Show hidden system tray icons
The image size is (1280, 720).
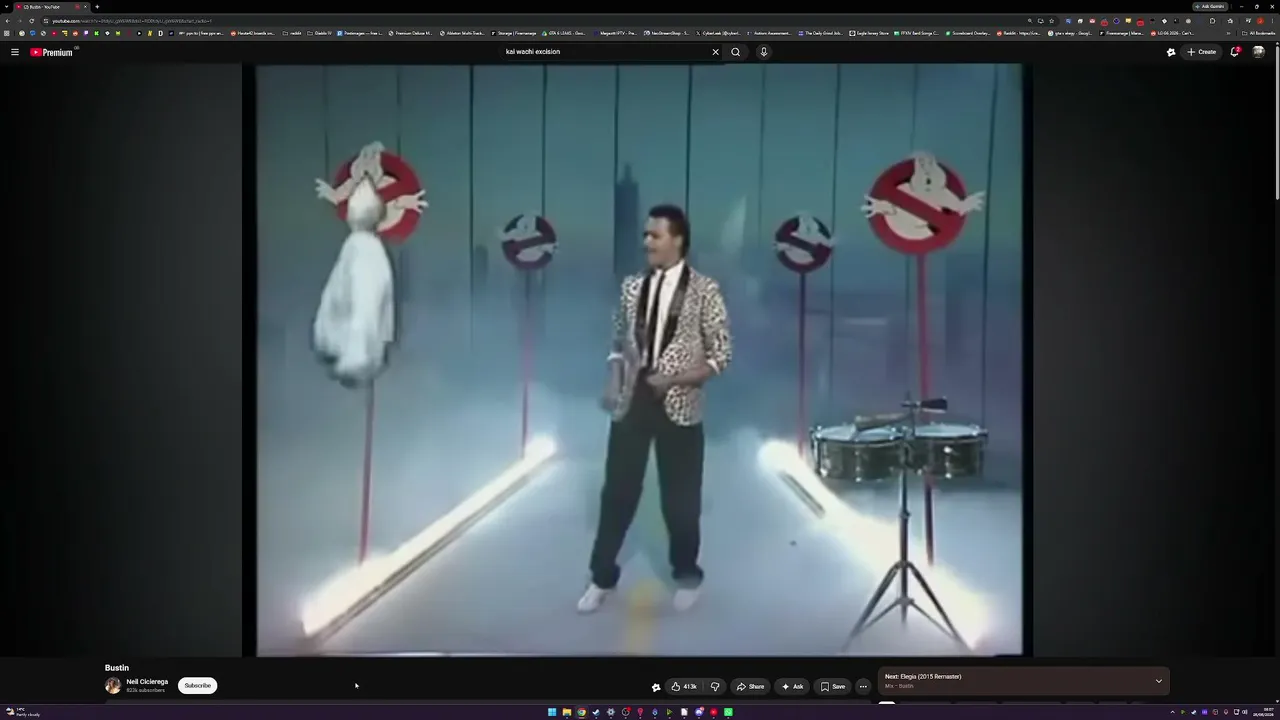click(1172, 712)
